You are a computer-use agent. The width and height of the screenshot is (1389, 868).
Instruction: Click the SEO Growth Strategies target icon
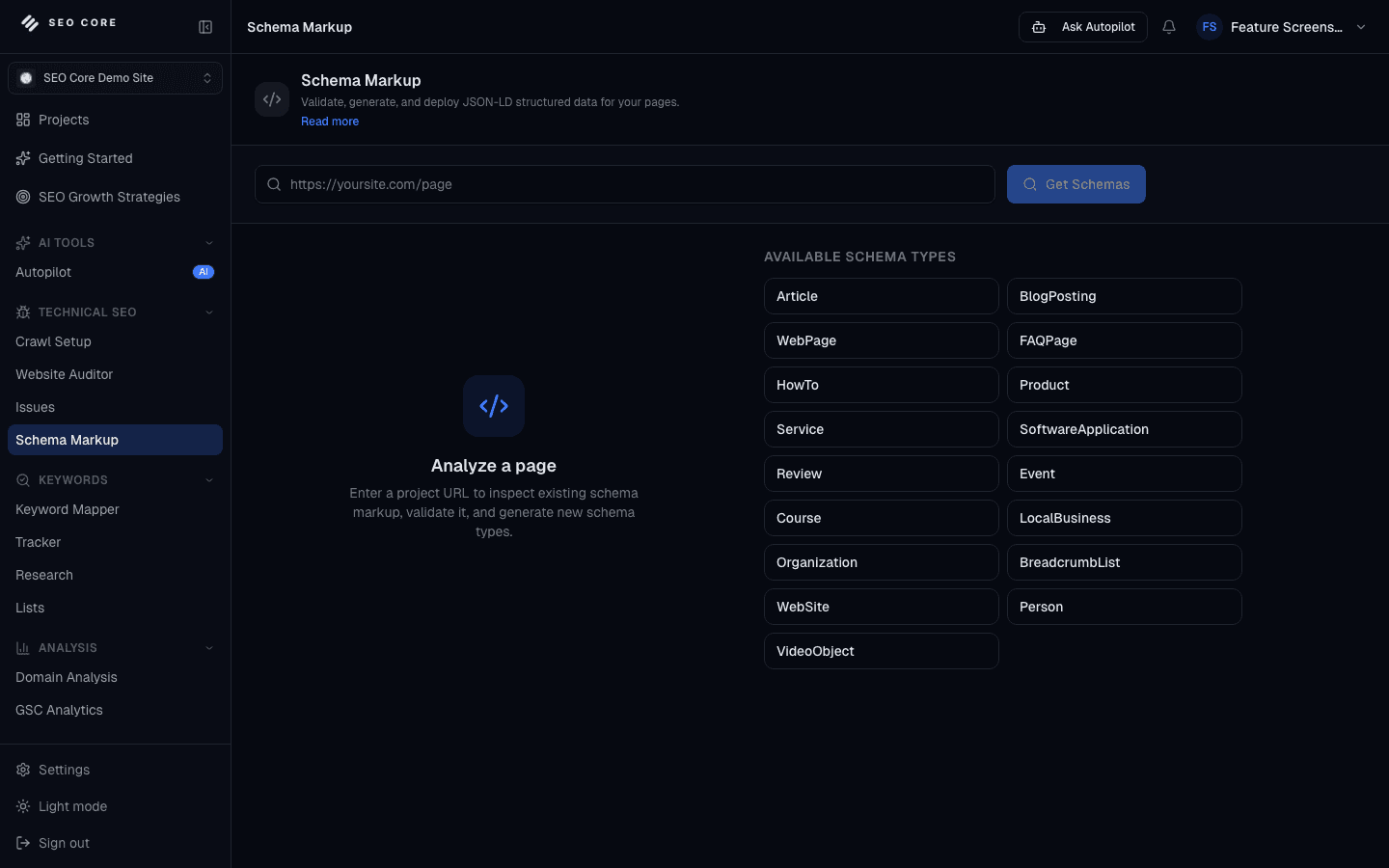point(23,197)
